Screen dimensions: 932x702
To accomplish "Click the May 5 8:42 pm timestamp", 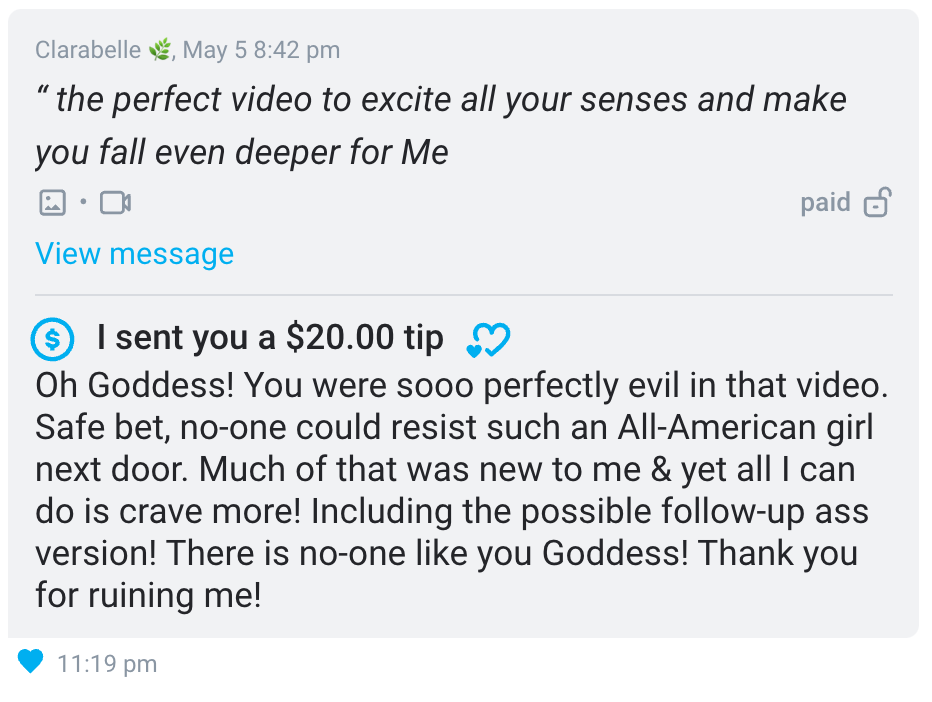I will [x=262, y=51].
